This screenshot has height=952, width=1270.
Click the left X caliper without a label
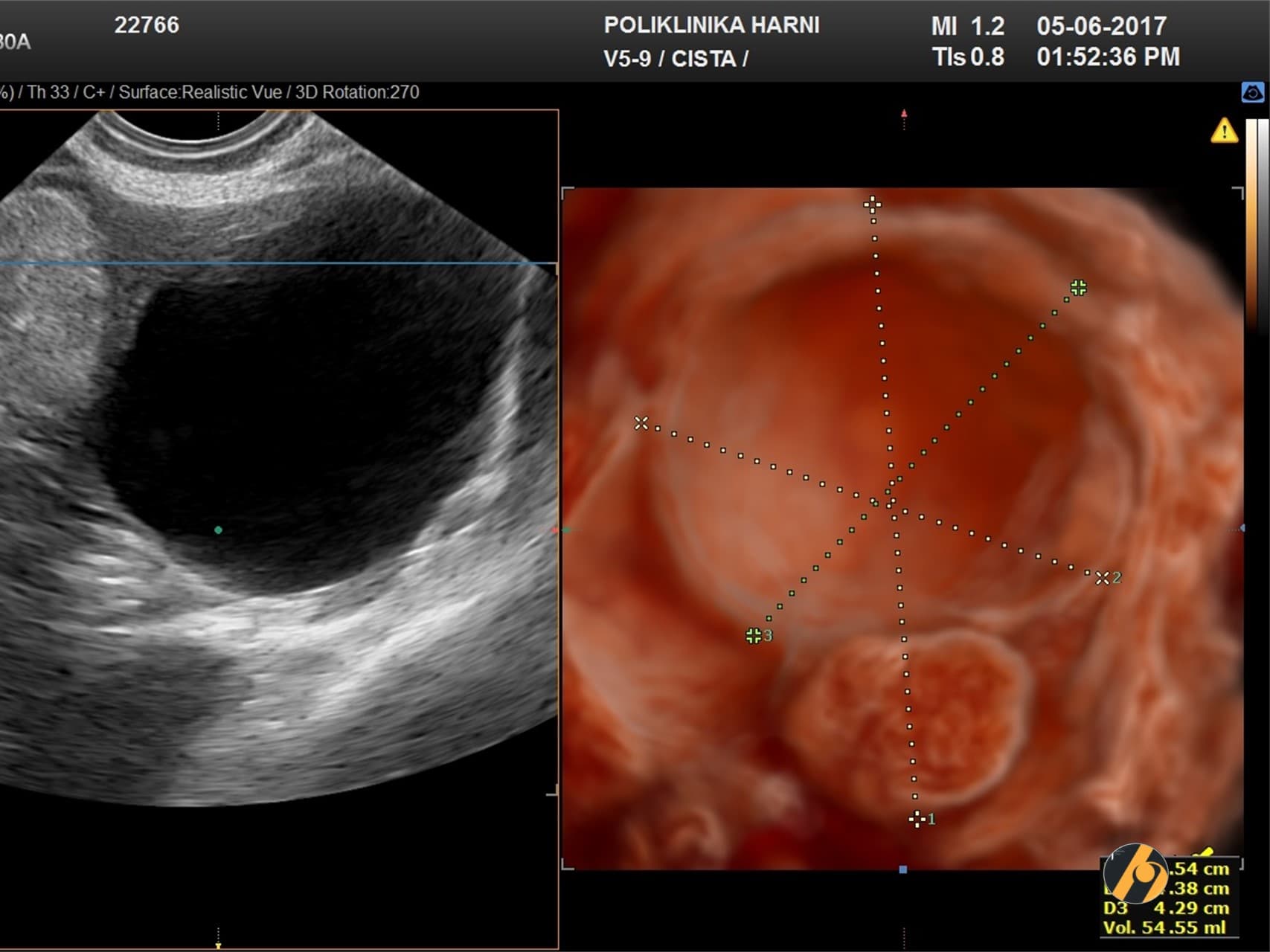[641, 423]
